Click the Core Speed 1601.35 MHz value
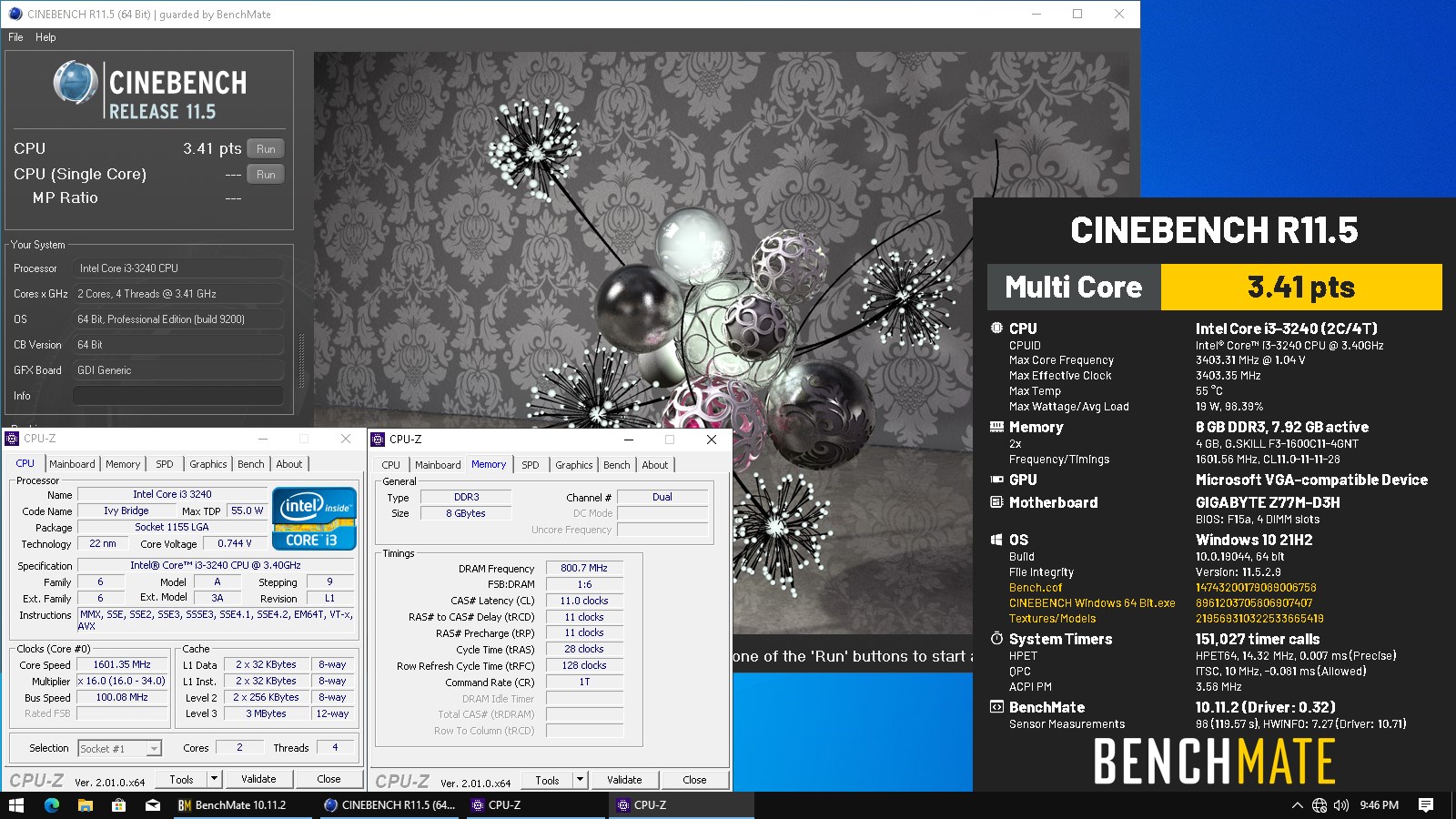The height and width of the screenshot is (819, 1456). click(122, 664)
